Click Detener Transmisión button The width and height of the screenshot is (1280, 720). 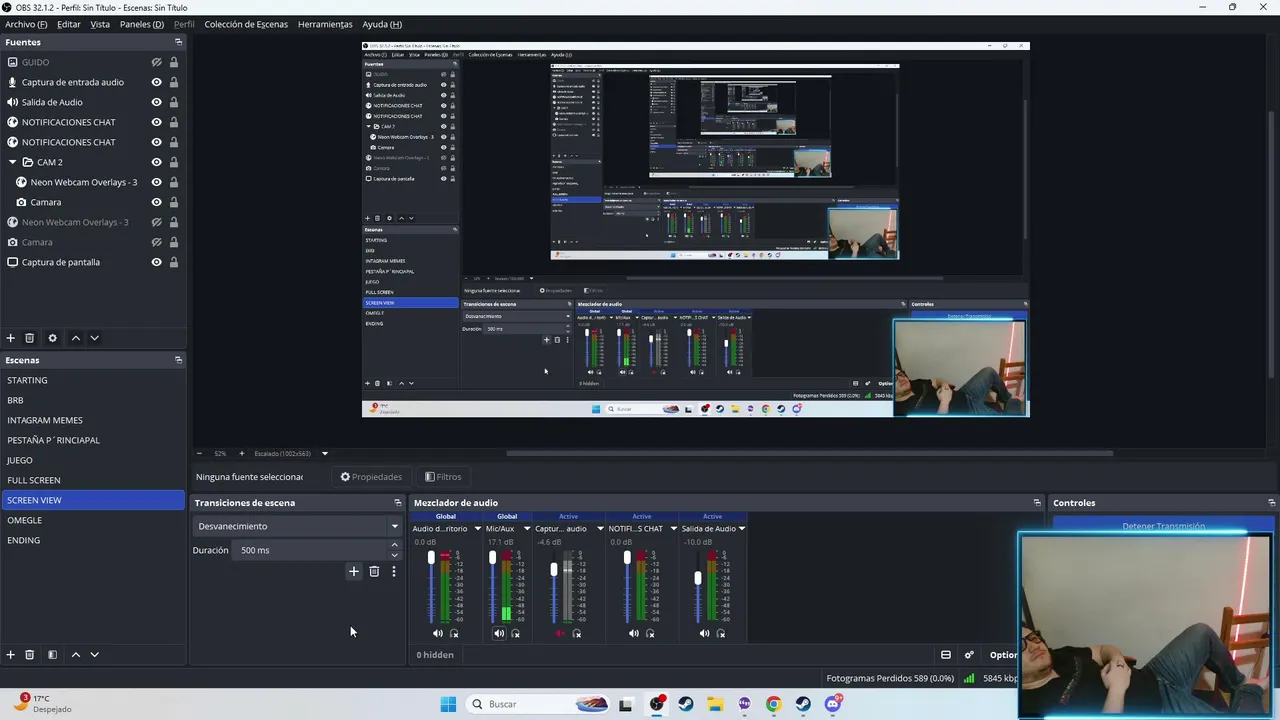[1163, 526]
